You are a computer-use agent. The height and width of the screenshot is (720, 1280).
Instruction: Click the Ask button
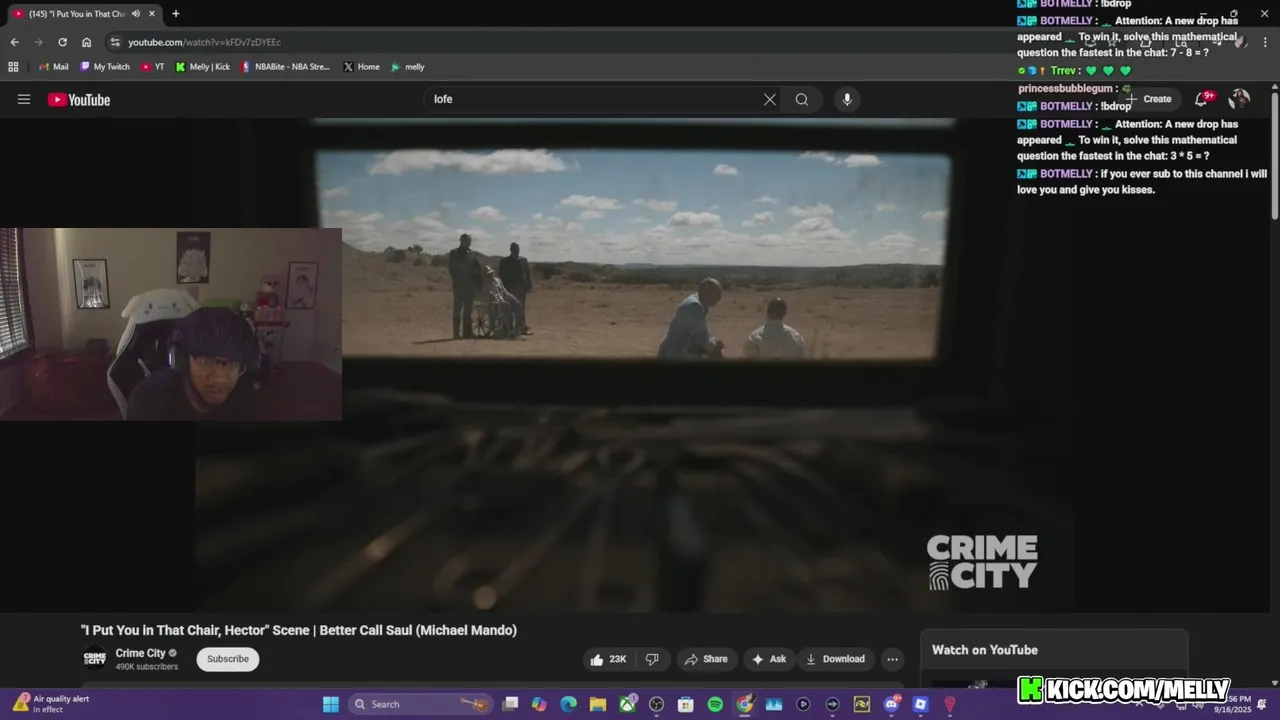[x=769, y=659]
